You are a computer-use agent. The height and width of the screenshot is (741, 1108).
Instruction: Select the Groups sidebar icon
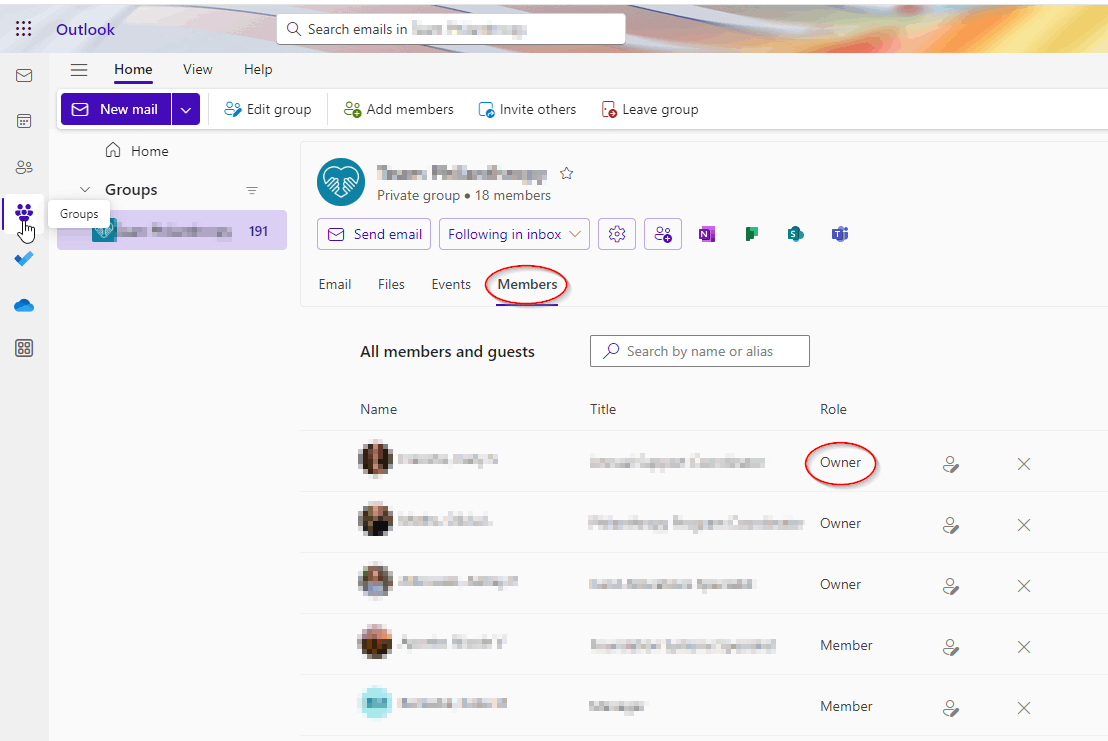click(x=24, y=212)
